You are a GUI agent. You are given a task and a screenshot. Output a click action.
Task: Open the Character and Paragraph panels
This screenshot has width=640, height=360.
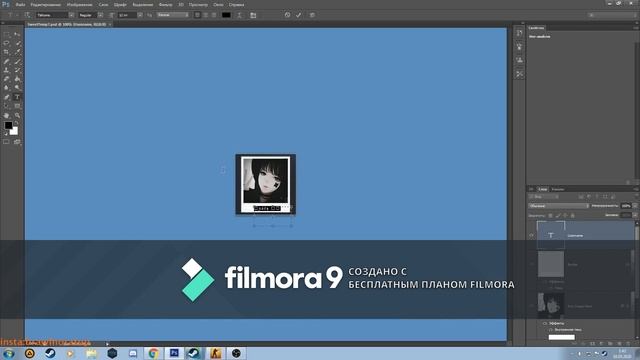pos(253,15)
